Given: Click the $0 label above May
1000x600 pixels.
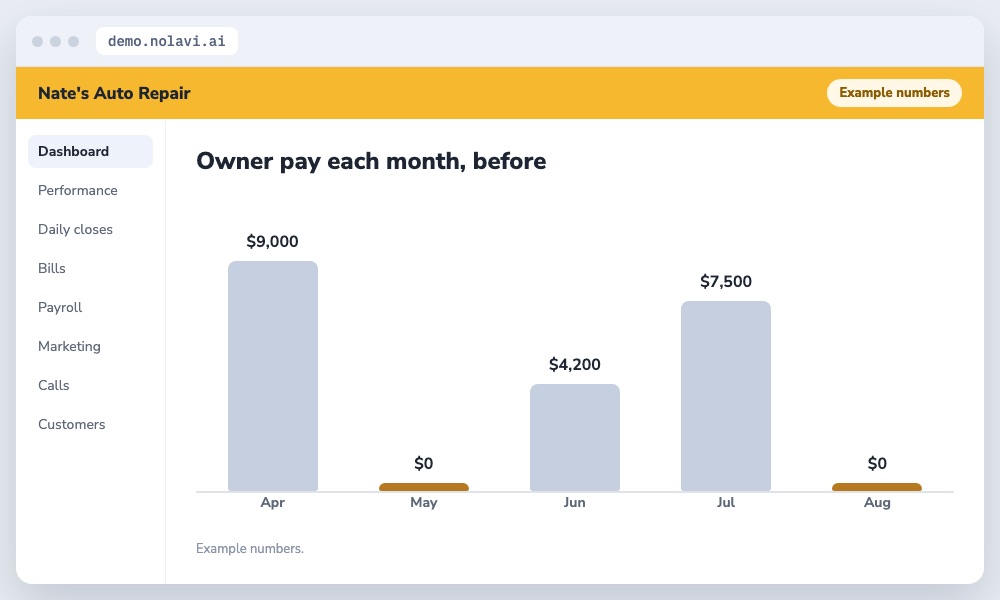Looking at the screenshot, I should click(423, 464).
